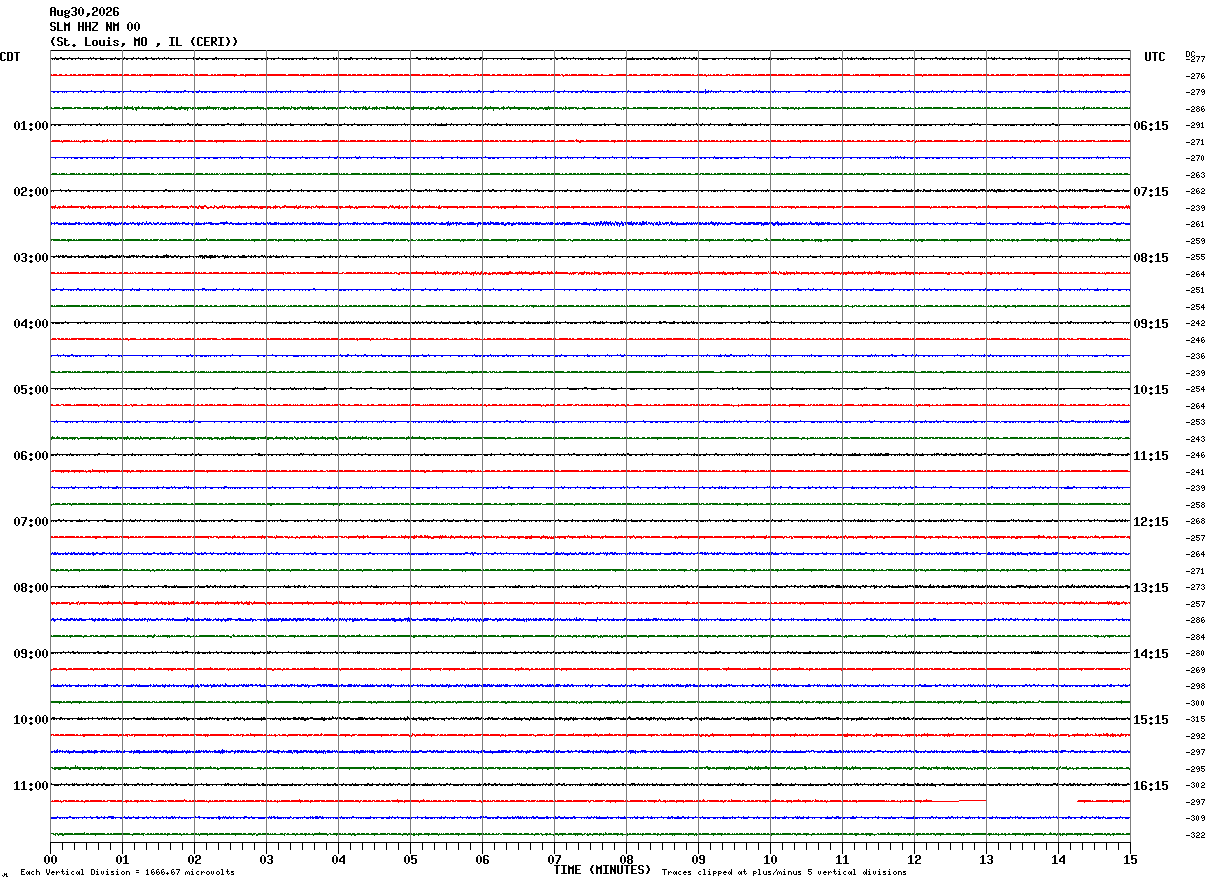
Task: Click the DC offset value -277
Action: click(1195, 59)
